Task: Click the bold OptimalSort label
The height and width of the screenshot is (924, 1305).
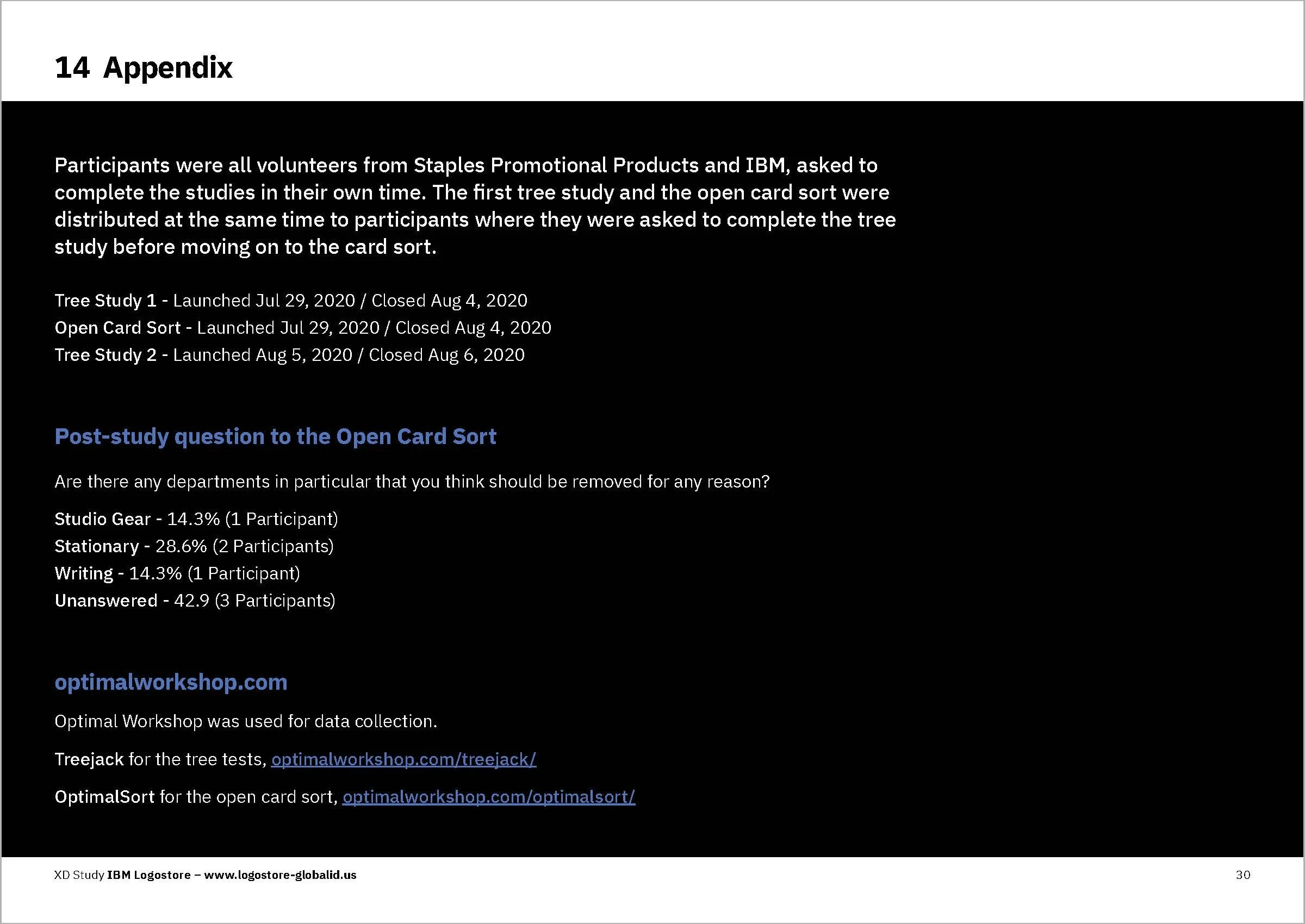Action: (x=104, y=797)
